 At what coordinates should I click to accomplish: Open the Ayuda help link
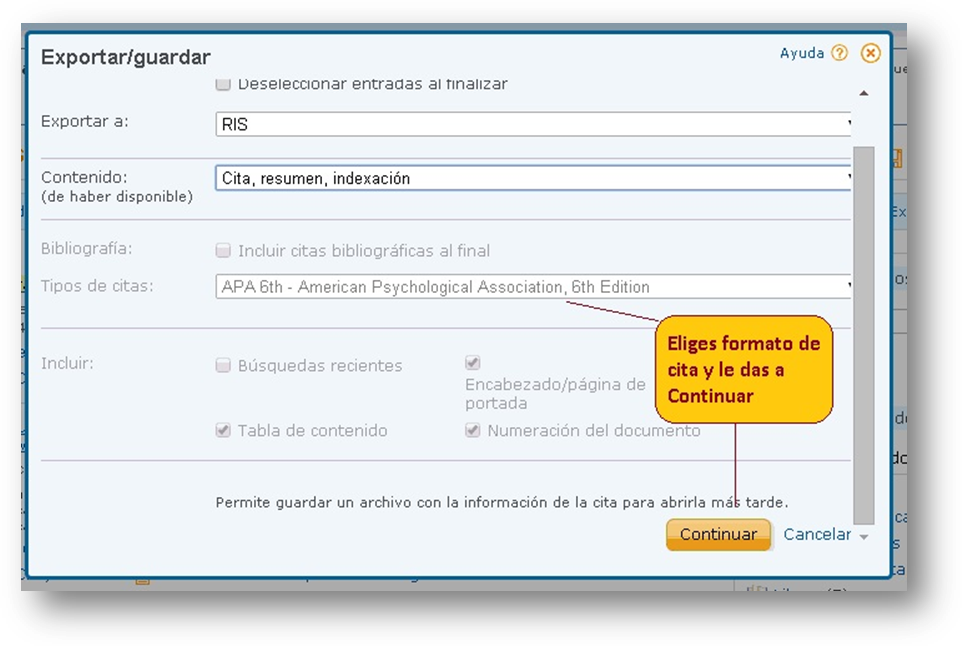(x=801, y=54)
